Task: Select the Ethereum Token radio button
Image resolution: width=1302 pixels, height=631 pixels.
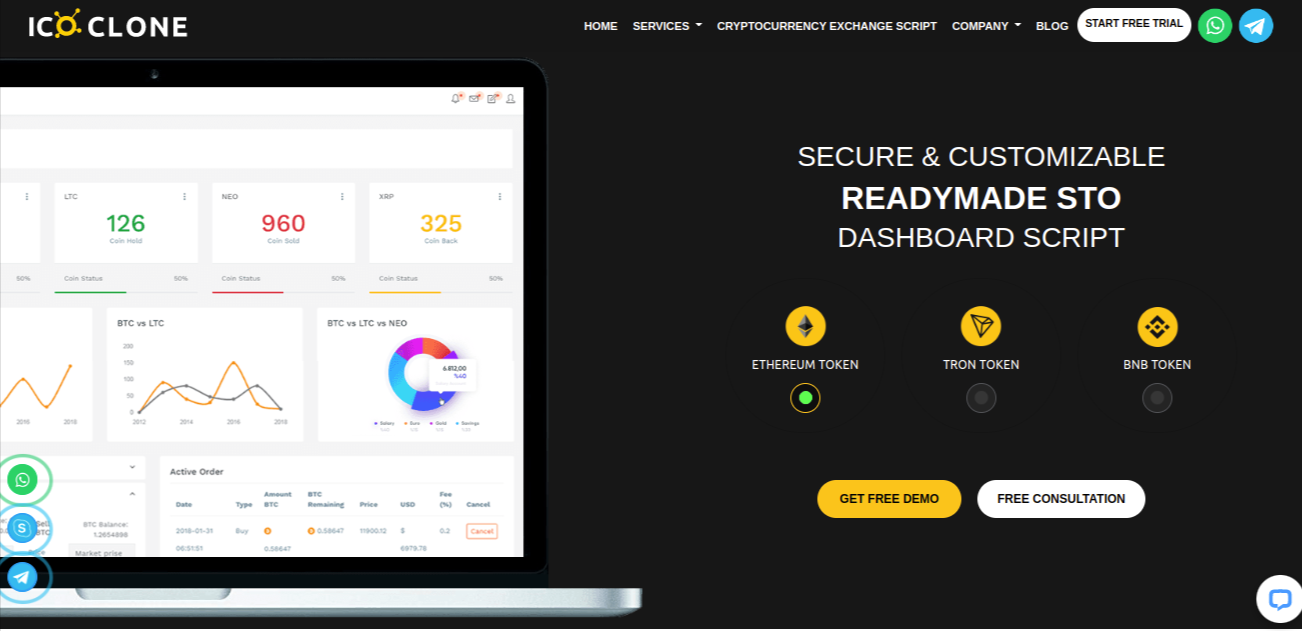Action: point(805,398)
